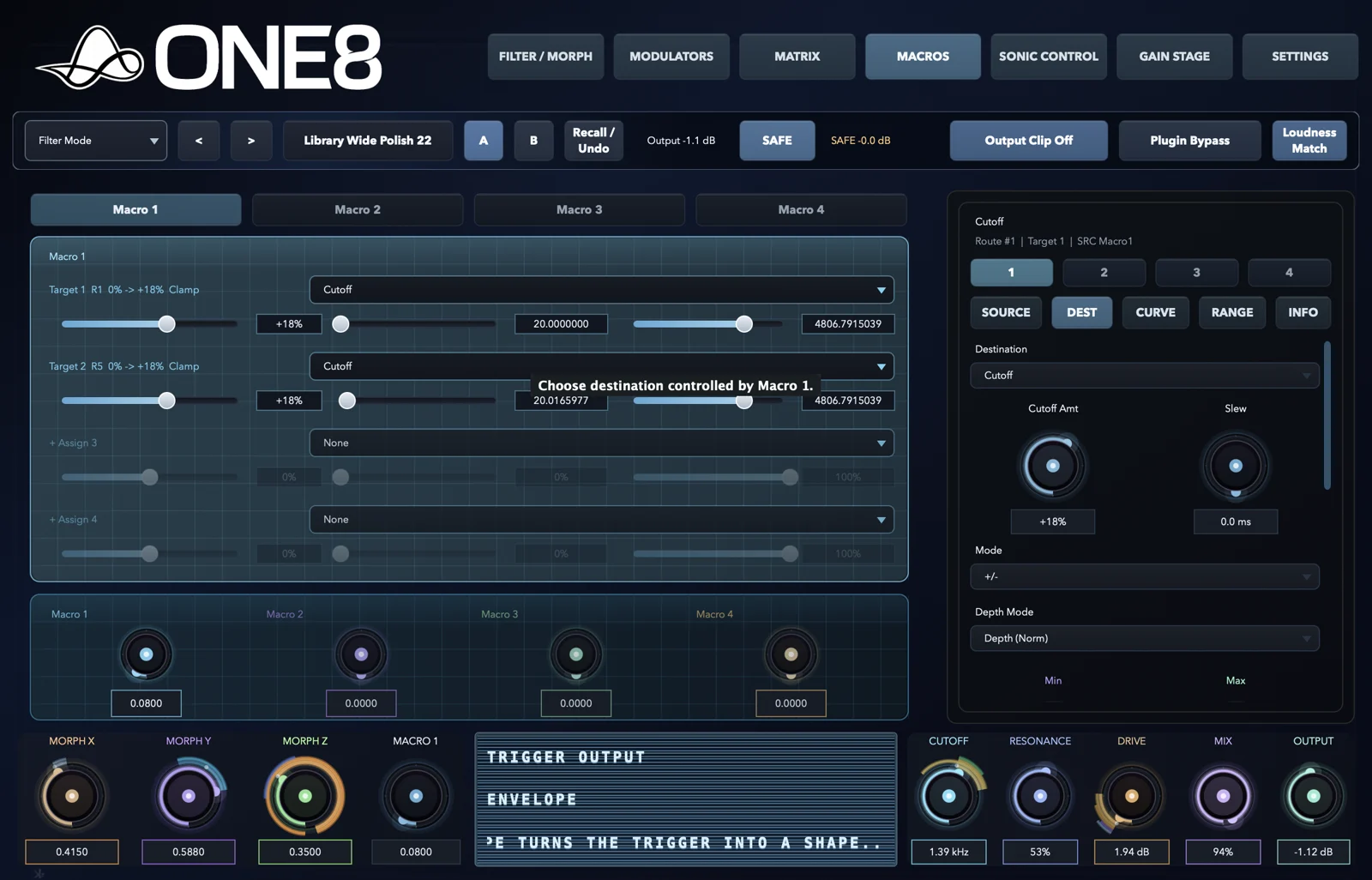
Task: Open the Destination Cutoff dropdown
Action: click(x=1145, y=376)
